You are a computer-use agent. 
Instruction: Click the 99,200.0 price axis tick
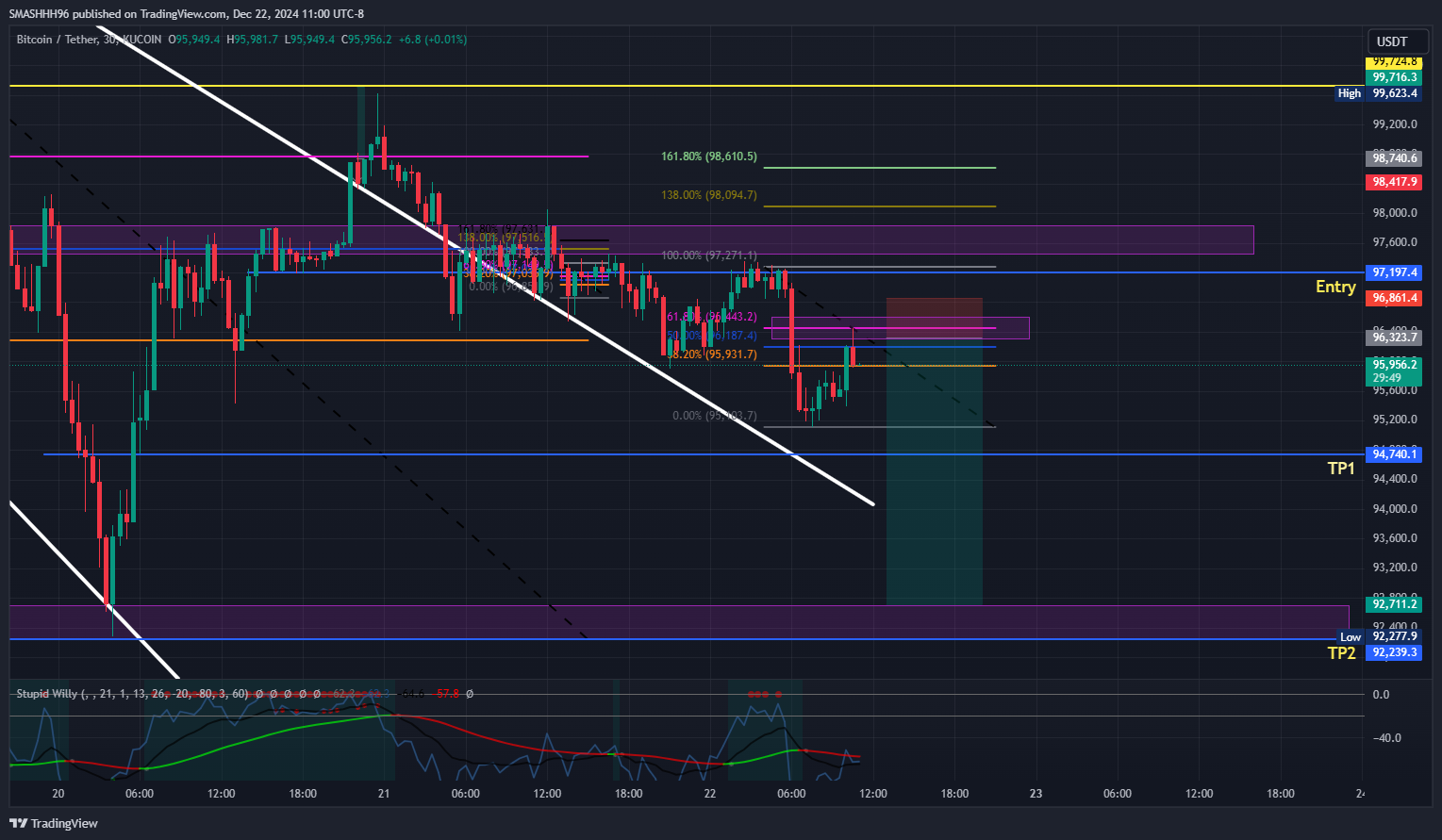pos(1395,124)
